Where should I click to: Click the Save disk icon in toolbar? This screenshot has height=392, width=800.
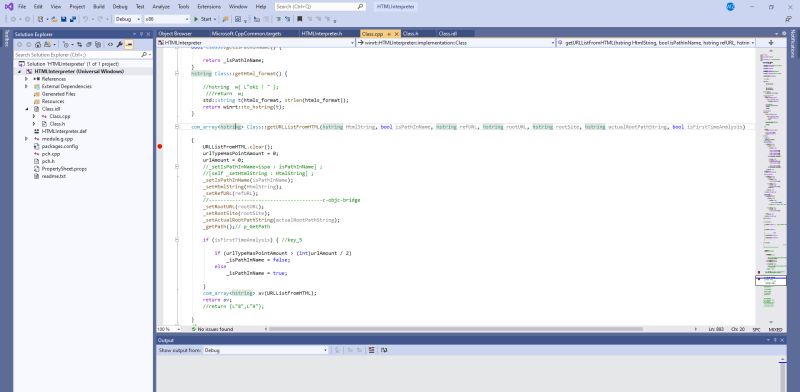point(63,19)
